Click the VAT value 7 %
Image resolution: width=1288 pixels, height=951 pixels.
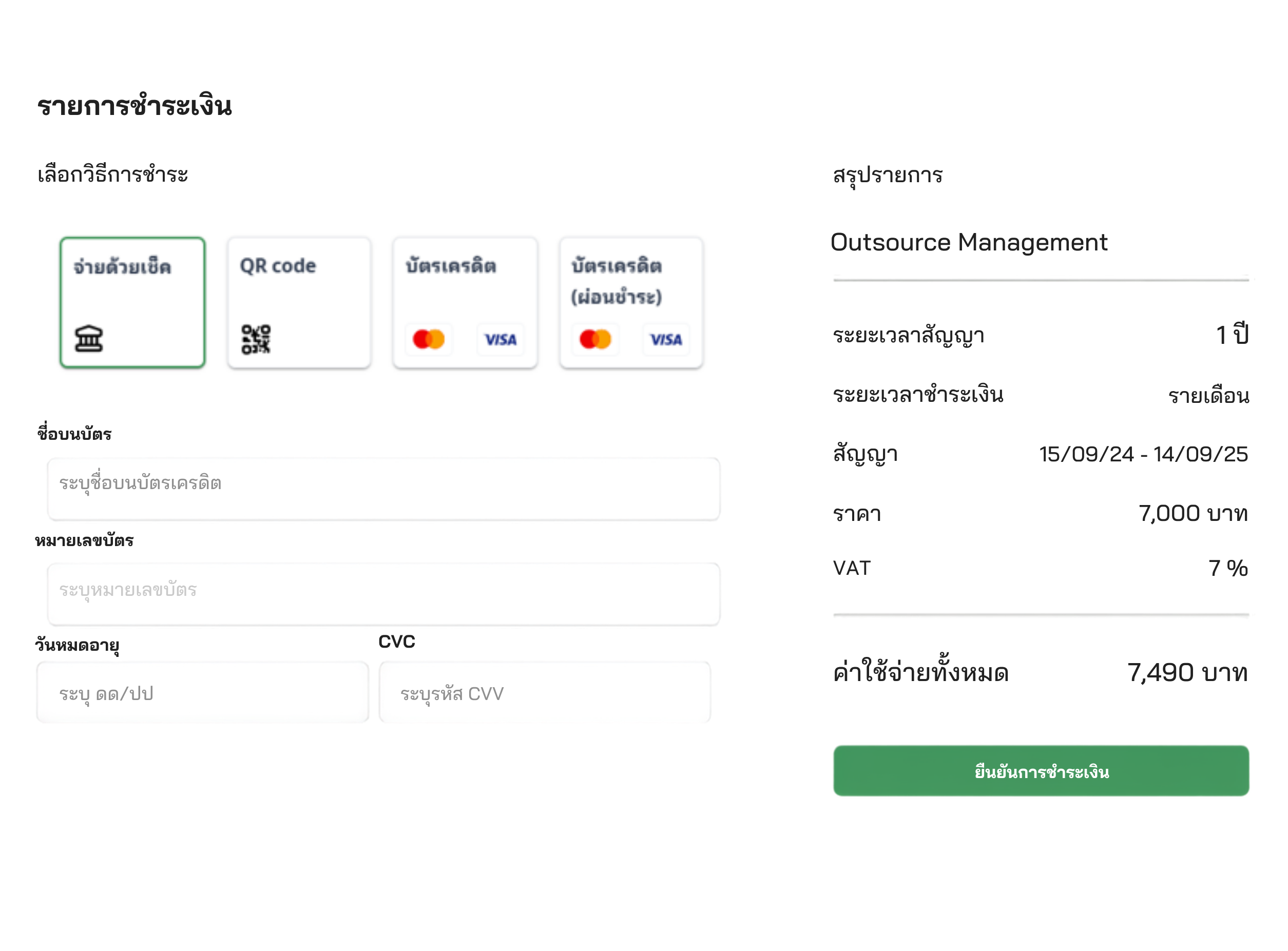pos(1228,568)
